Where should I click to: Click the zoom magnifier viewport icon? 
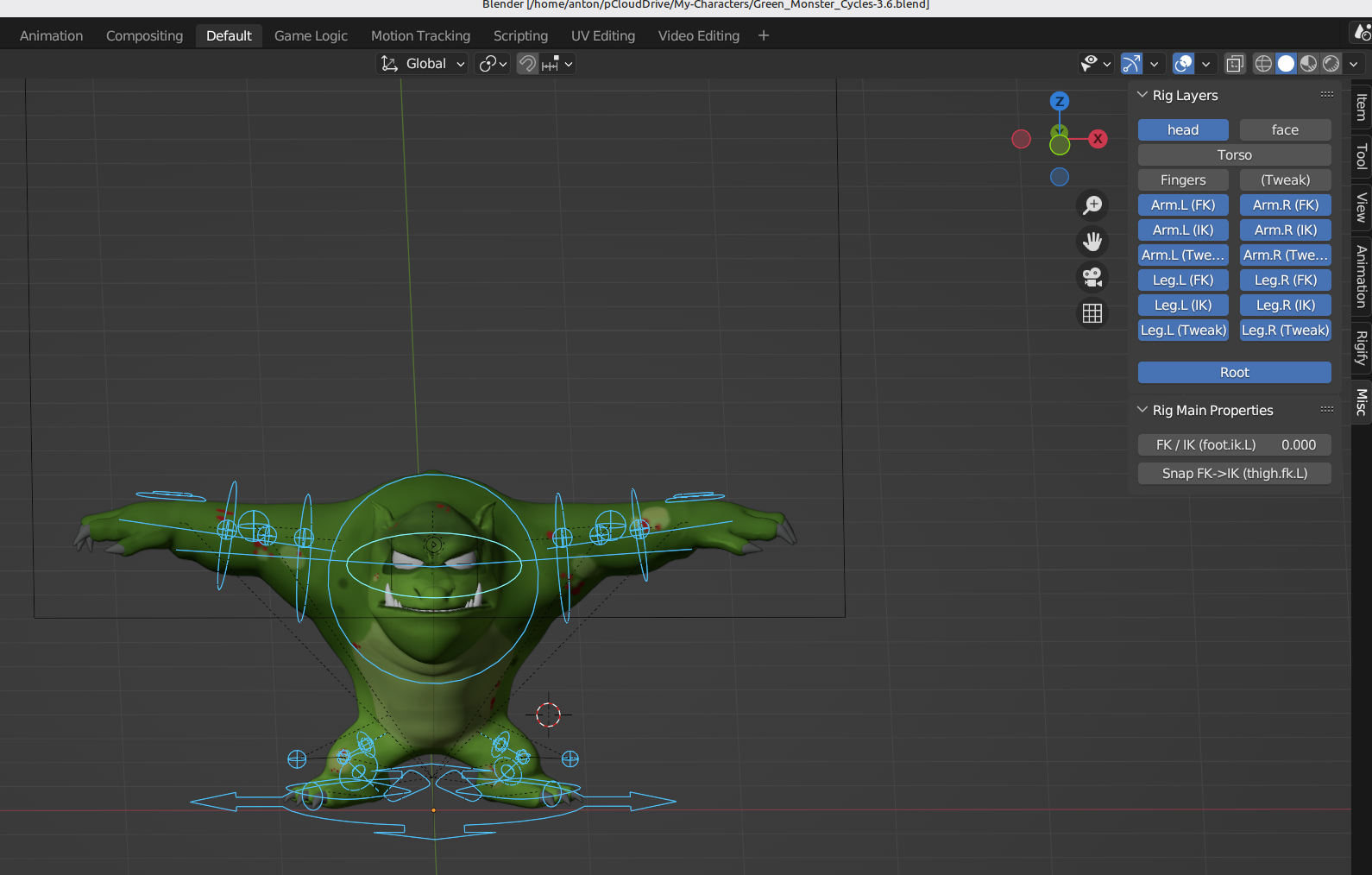[x=1092, y=205]
